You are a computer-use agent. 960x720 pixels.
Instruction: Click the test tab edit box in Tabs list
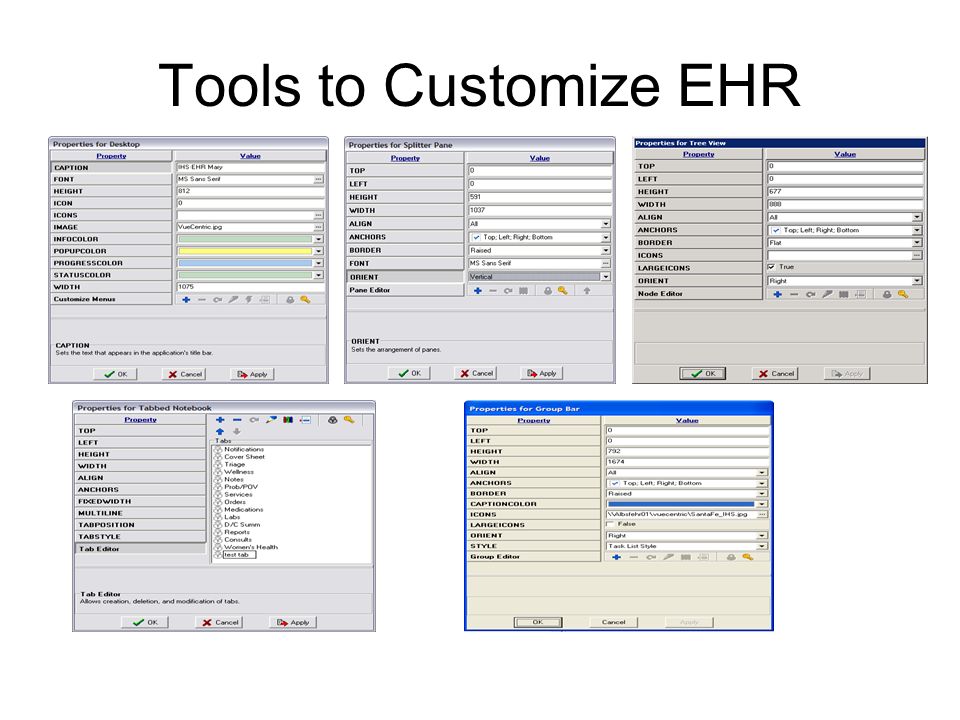pos(239,555)
